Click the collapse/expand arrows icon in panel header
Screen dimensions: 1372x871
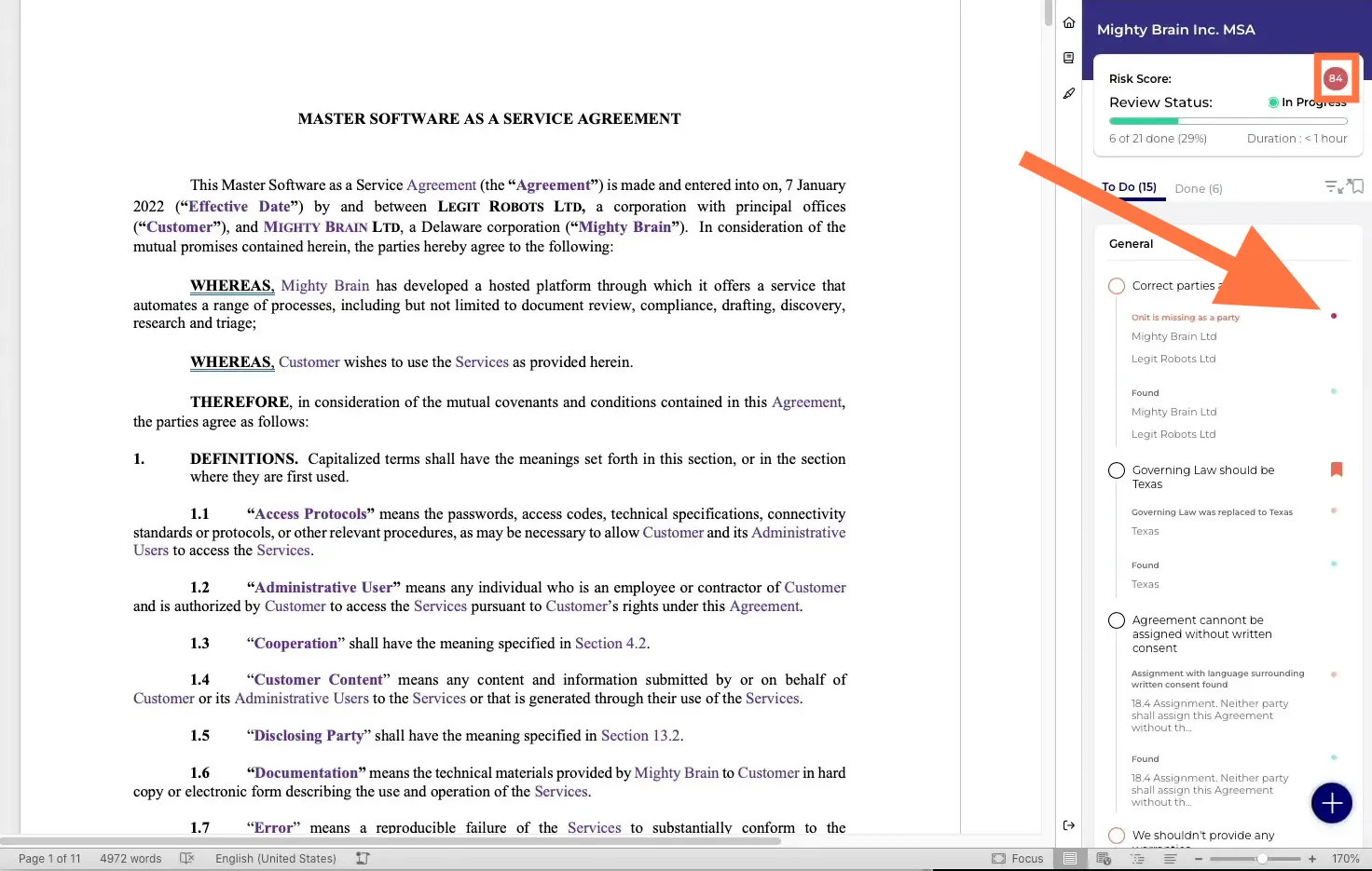(x=1343, y=187)
